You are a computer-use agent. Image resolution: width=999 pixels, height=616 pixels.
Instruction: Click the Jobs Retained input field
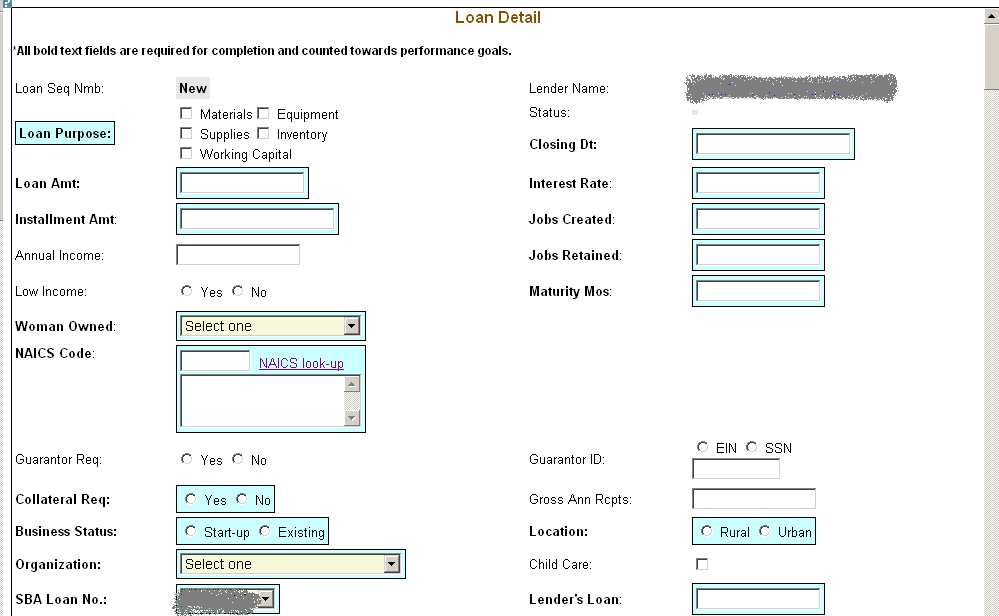click(x=758, y=255)
